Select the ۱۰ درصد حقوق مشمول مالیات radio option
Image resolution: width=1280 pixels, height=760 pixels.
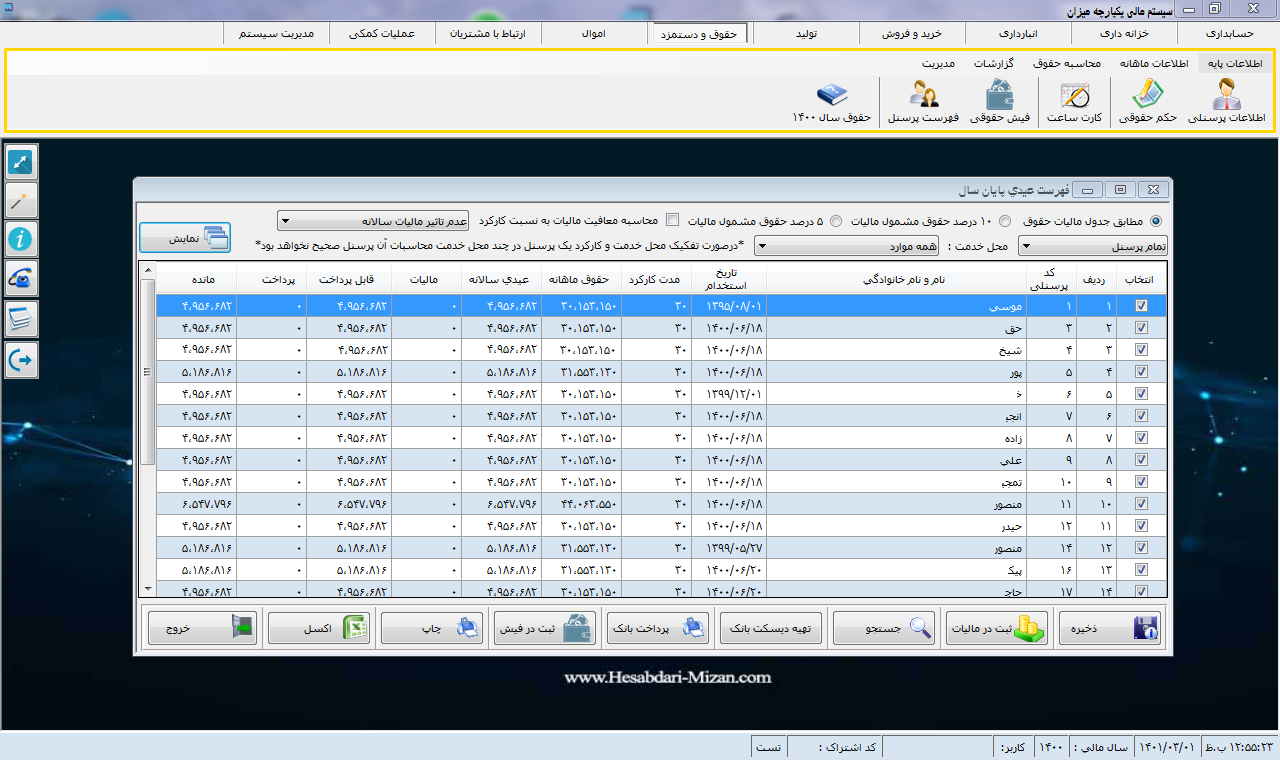(1005, 221)
